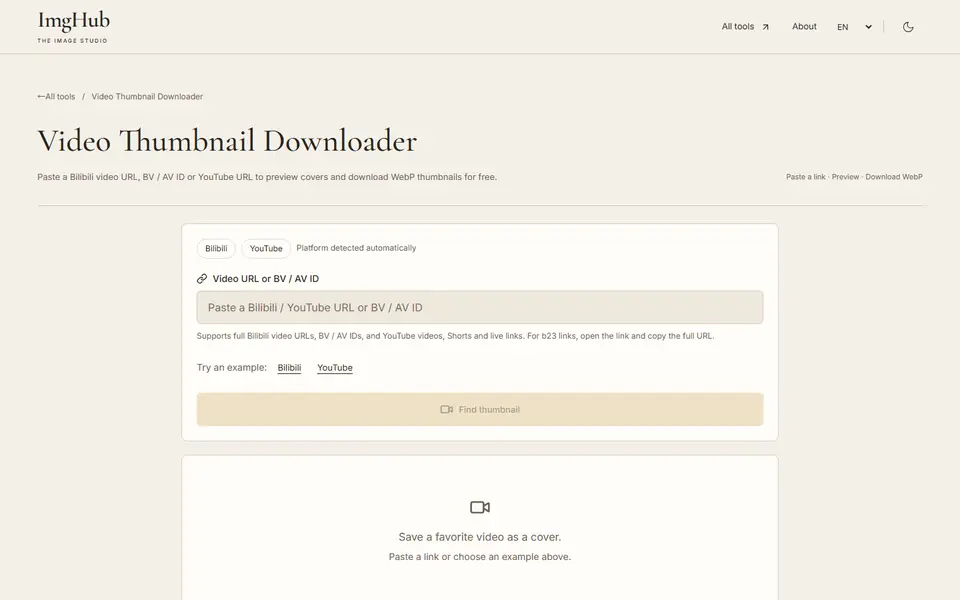Click the Try an example label

click(x=231, y=367)
